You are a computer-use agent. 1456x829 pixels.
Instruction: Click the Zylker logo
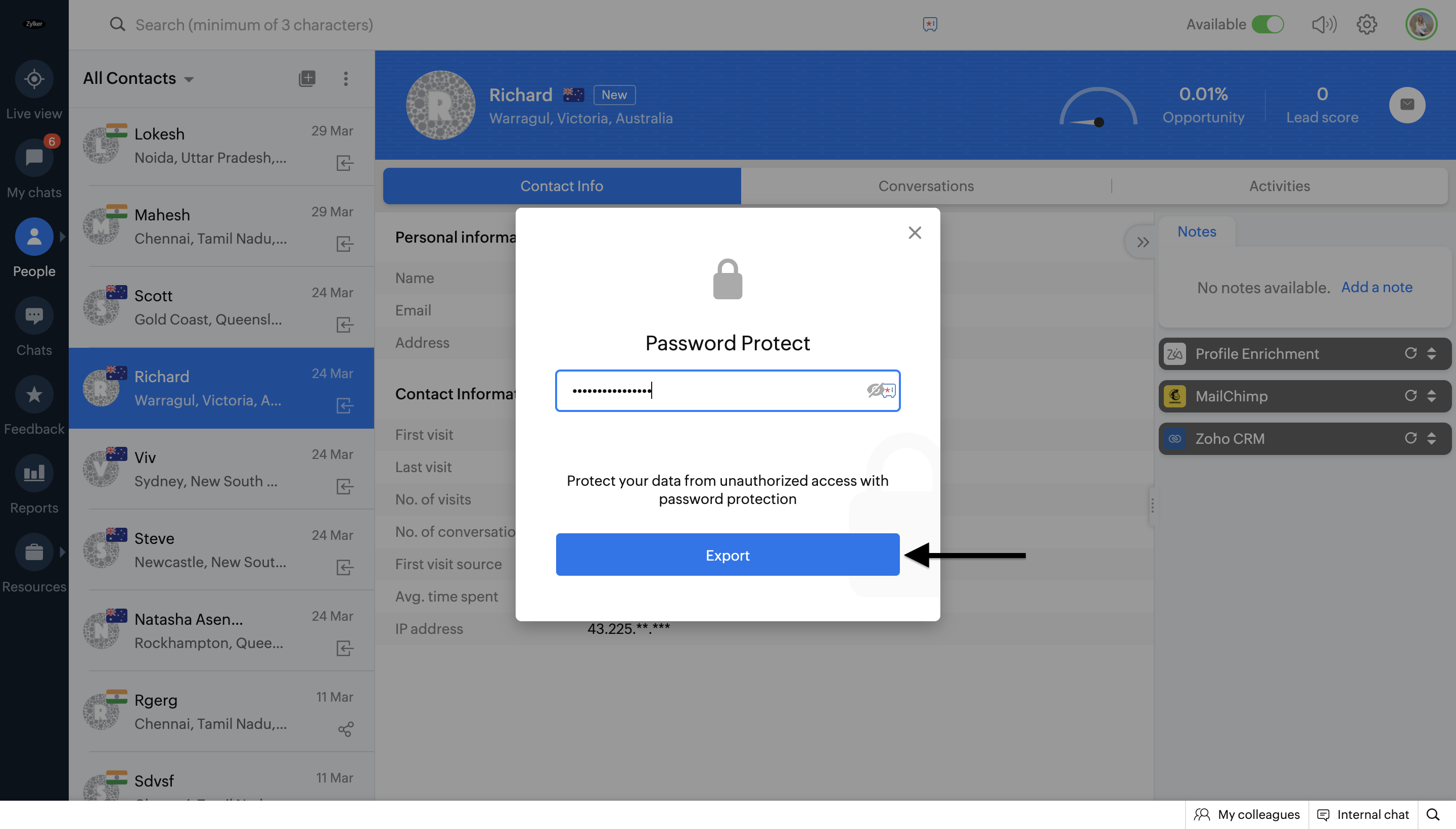pyautogui.click(x=34, y=24)
